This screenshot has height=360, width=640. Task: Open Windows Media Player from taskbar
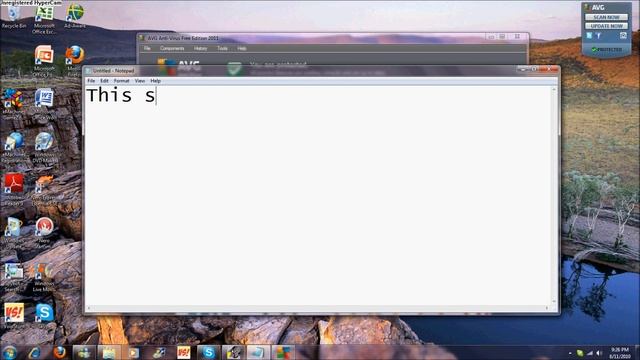pos(134,352)
